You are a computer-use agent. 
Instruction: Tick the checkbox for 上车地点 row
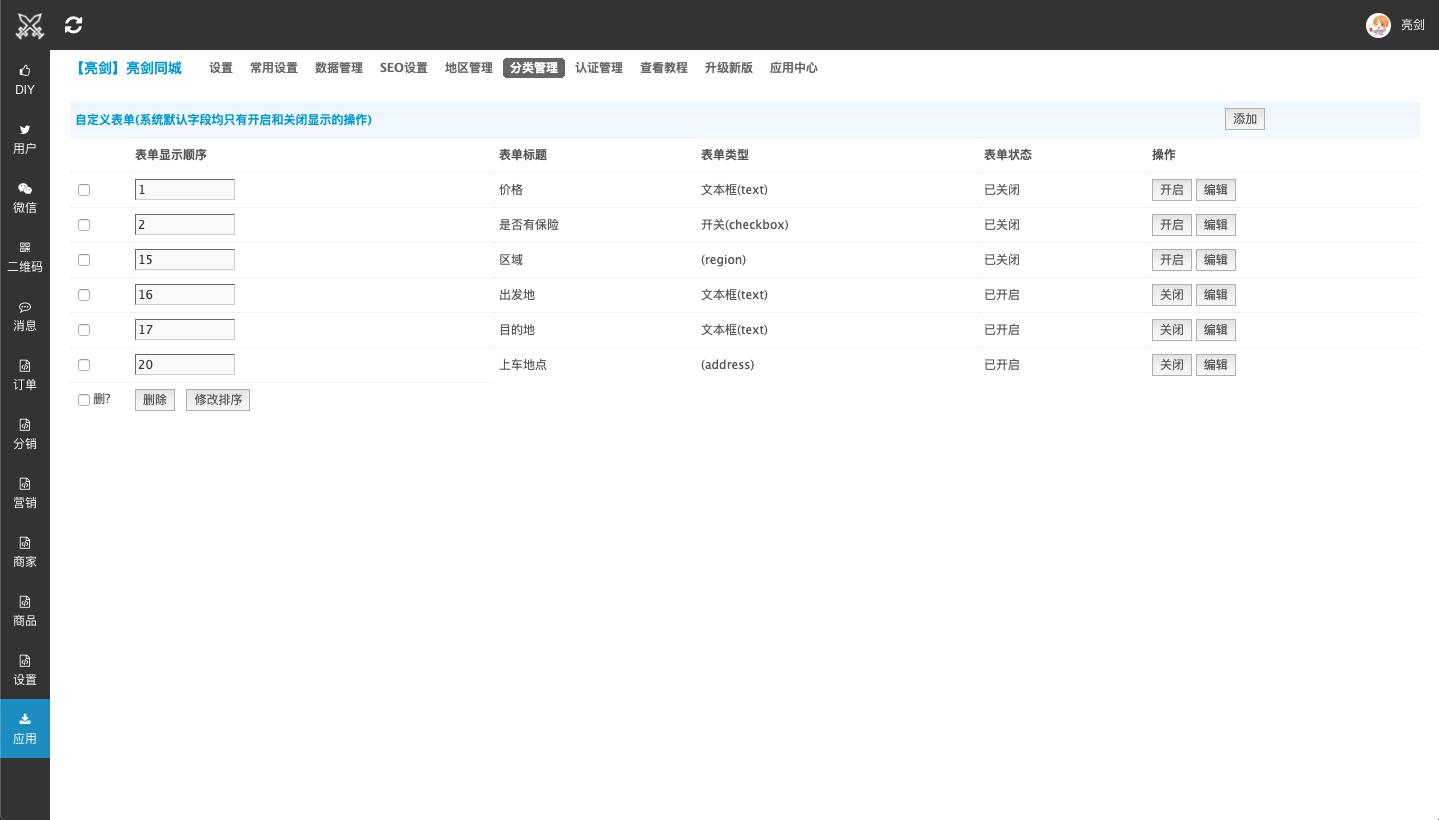point(84,365)
